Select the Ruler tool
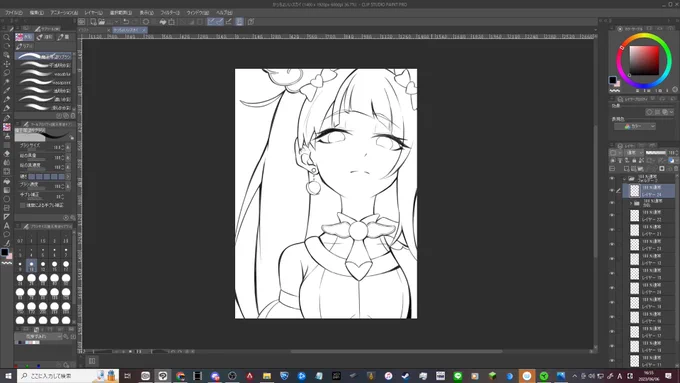 (7, 216)
